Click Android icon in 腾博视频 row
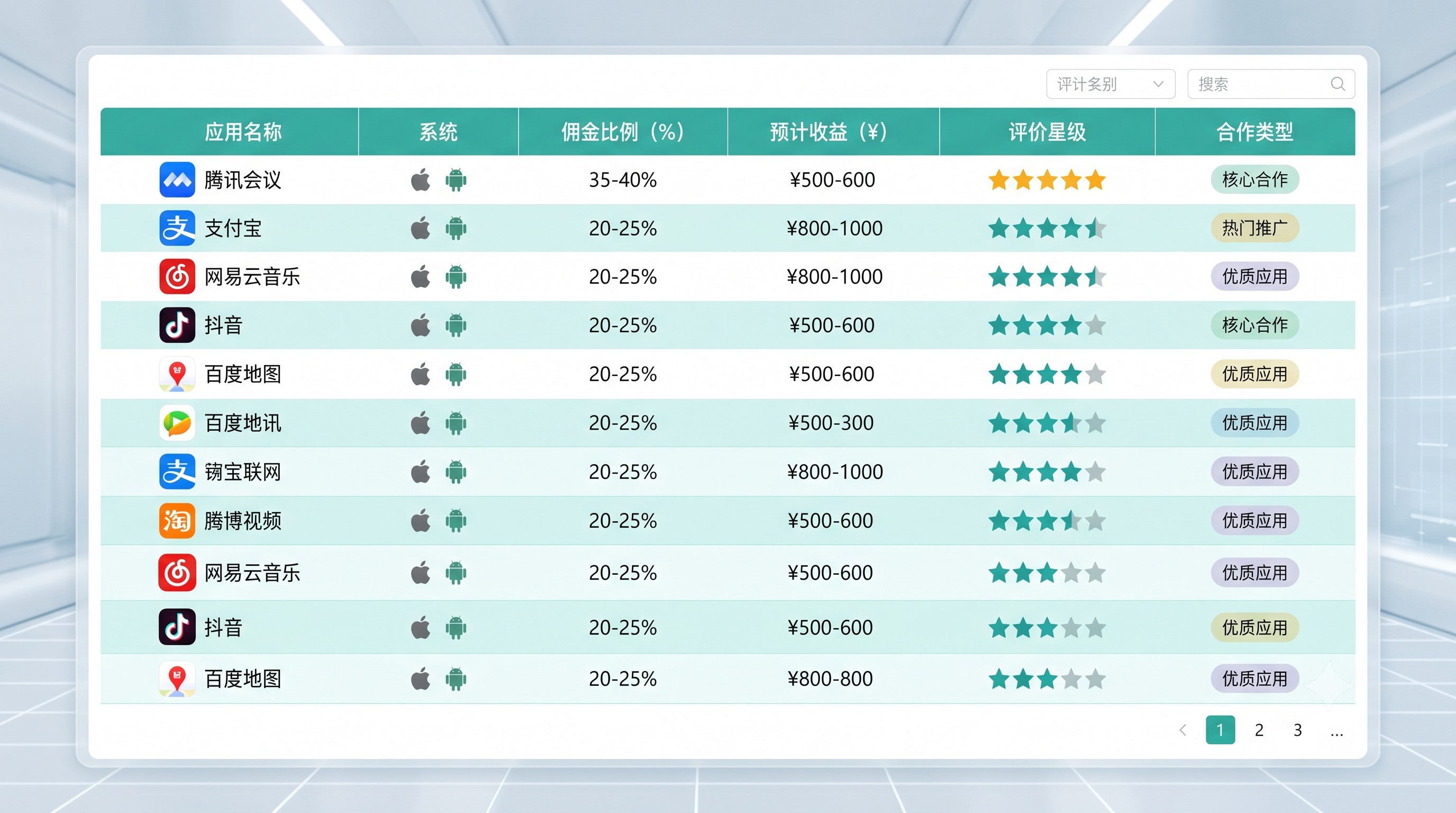 [456, 520]
